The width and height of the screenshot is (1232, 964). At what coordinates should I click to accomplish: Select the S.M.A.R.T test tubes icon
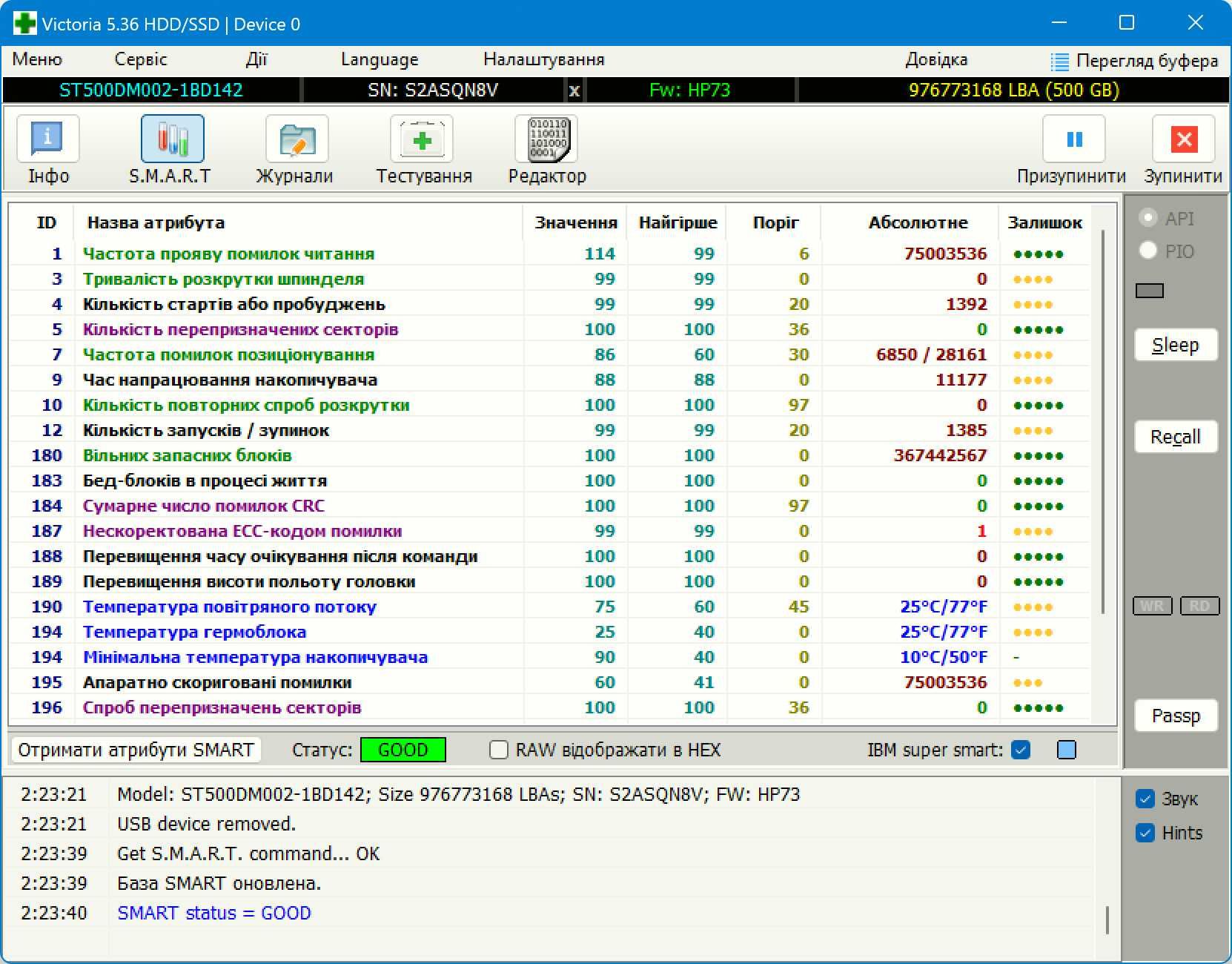click(x=172, y=139)
